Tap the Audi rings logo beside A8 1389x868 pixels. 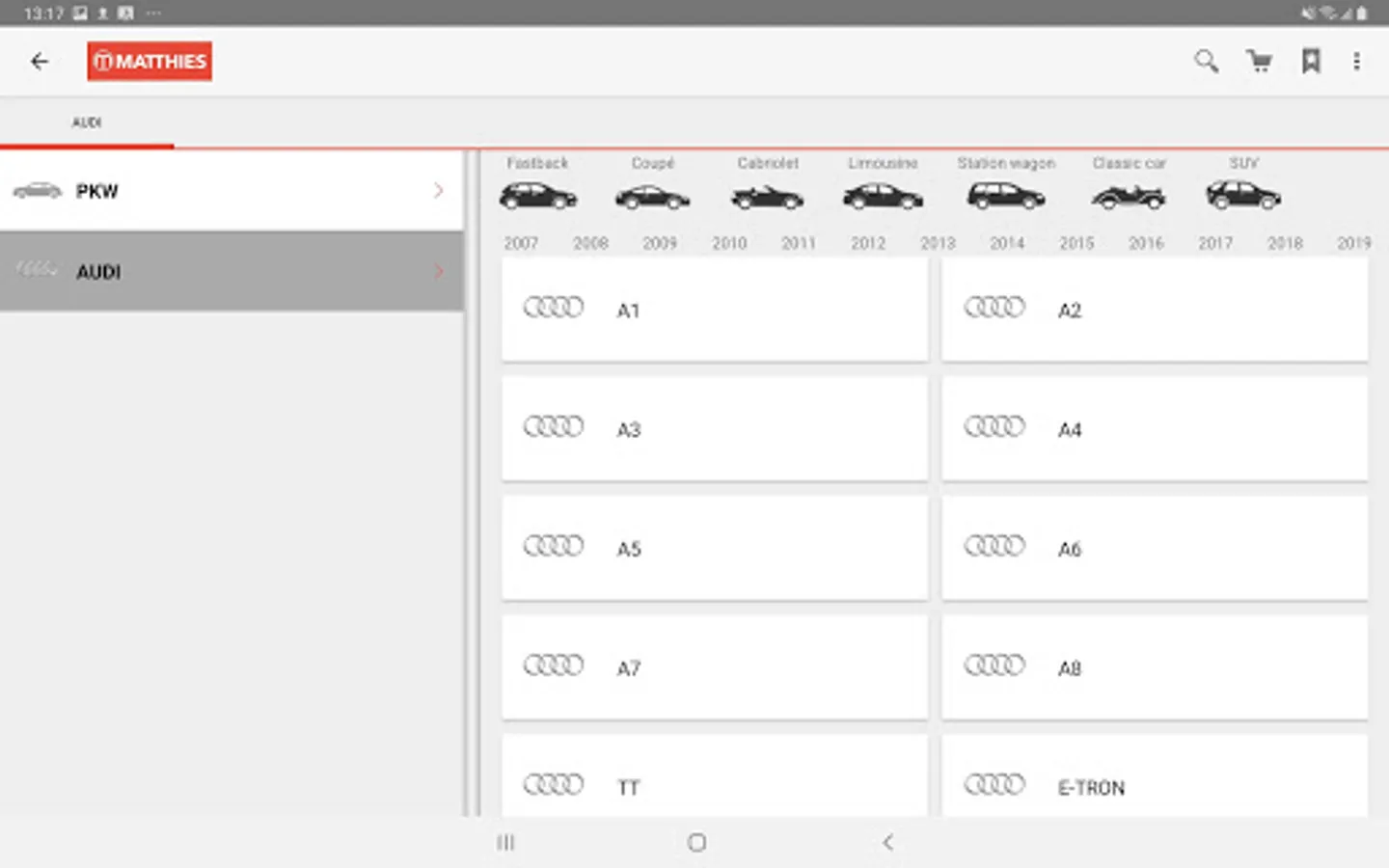point(994,665)
